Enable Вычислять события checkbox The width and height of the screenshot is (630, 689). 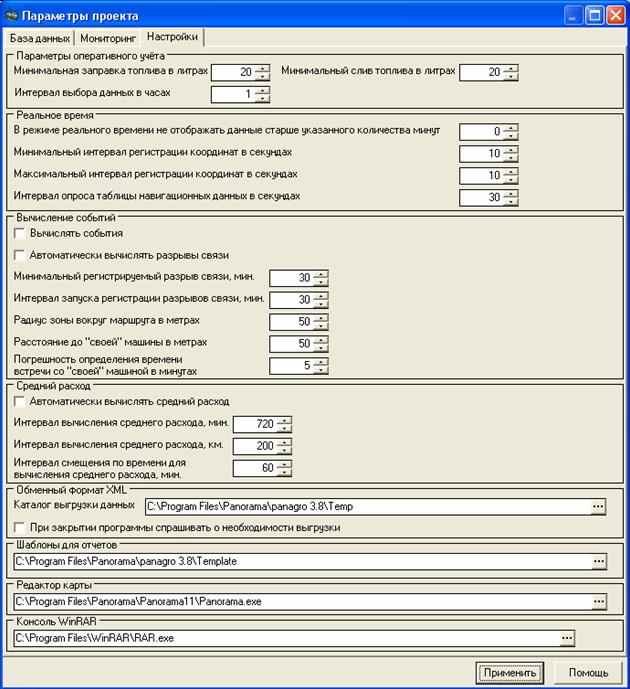tap(20, 233)
